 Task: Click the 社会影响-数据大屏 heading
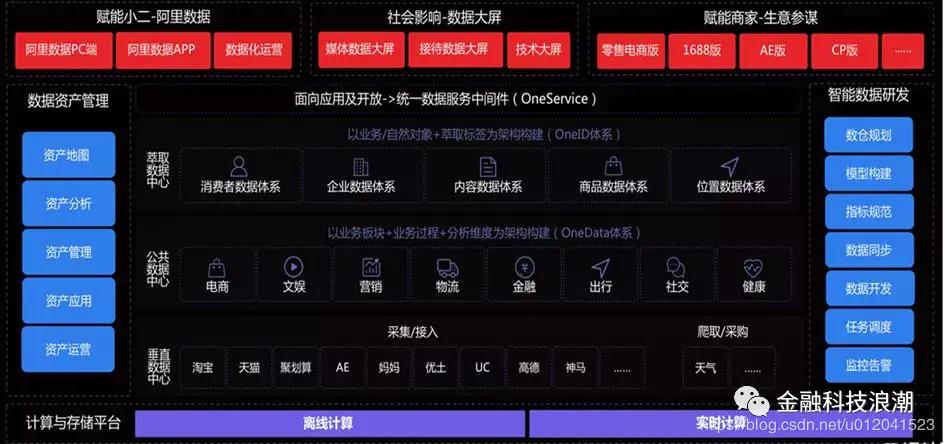[445, 16]
